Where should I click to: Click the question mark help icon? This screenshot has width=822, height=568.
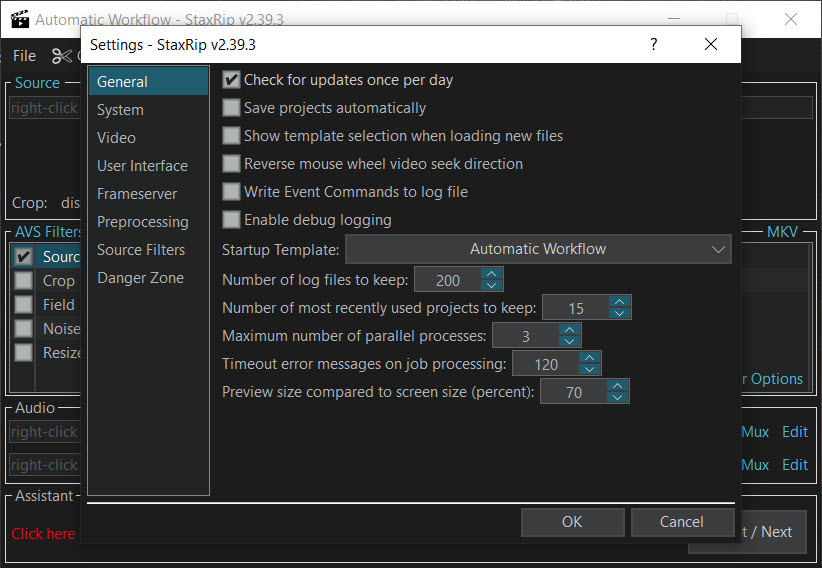pos(653,44)
